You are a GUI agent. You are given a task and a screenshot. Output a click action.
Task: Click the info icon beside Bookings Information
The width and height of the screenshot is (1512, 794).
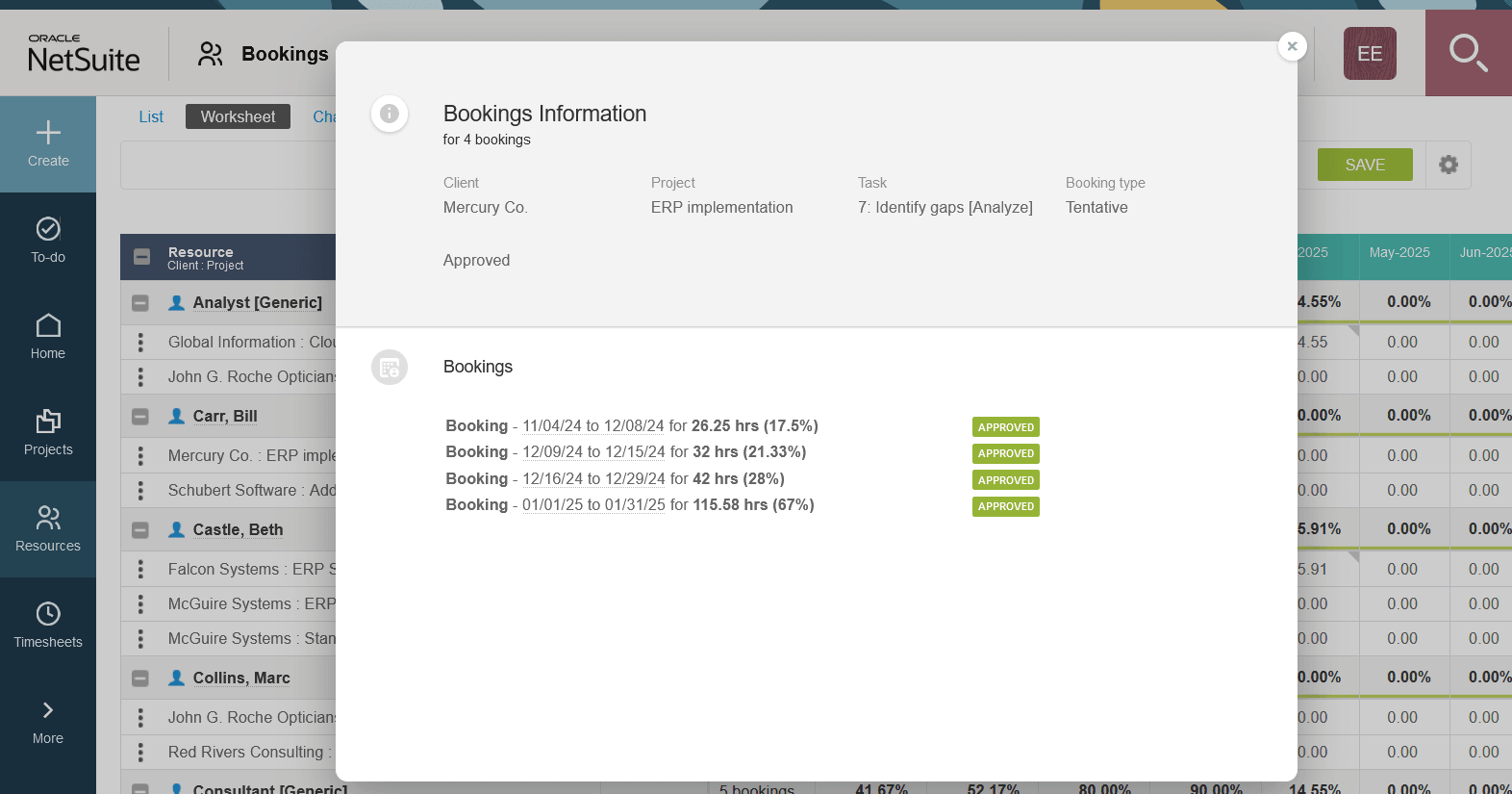pyautogui.click(x=390, y=114)
